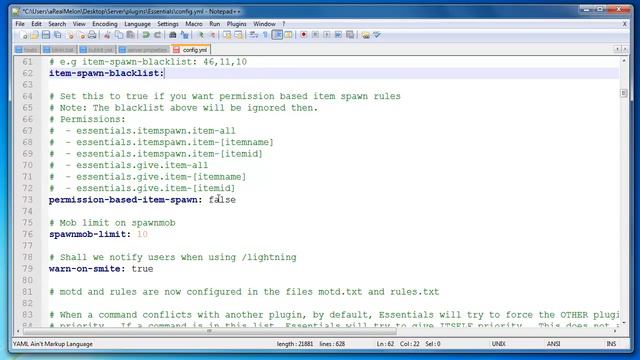Open the Language menu
Viewport: 640px width, 360px height.
138,24
